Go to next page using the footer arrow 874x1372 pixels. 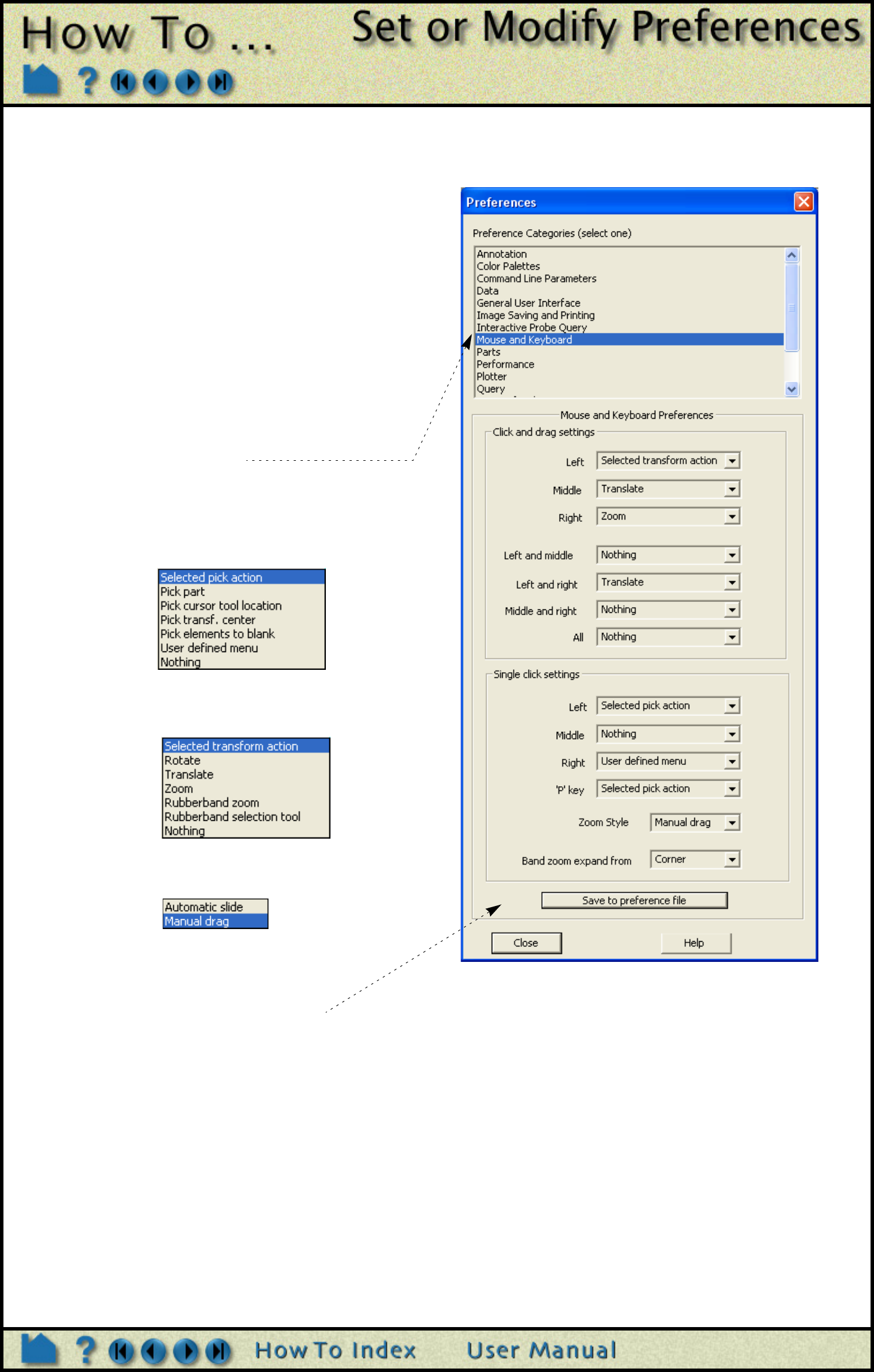(x=186, y=1351)
